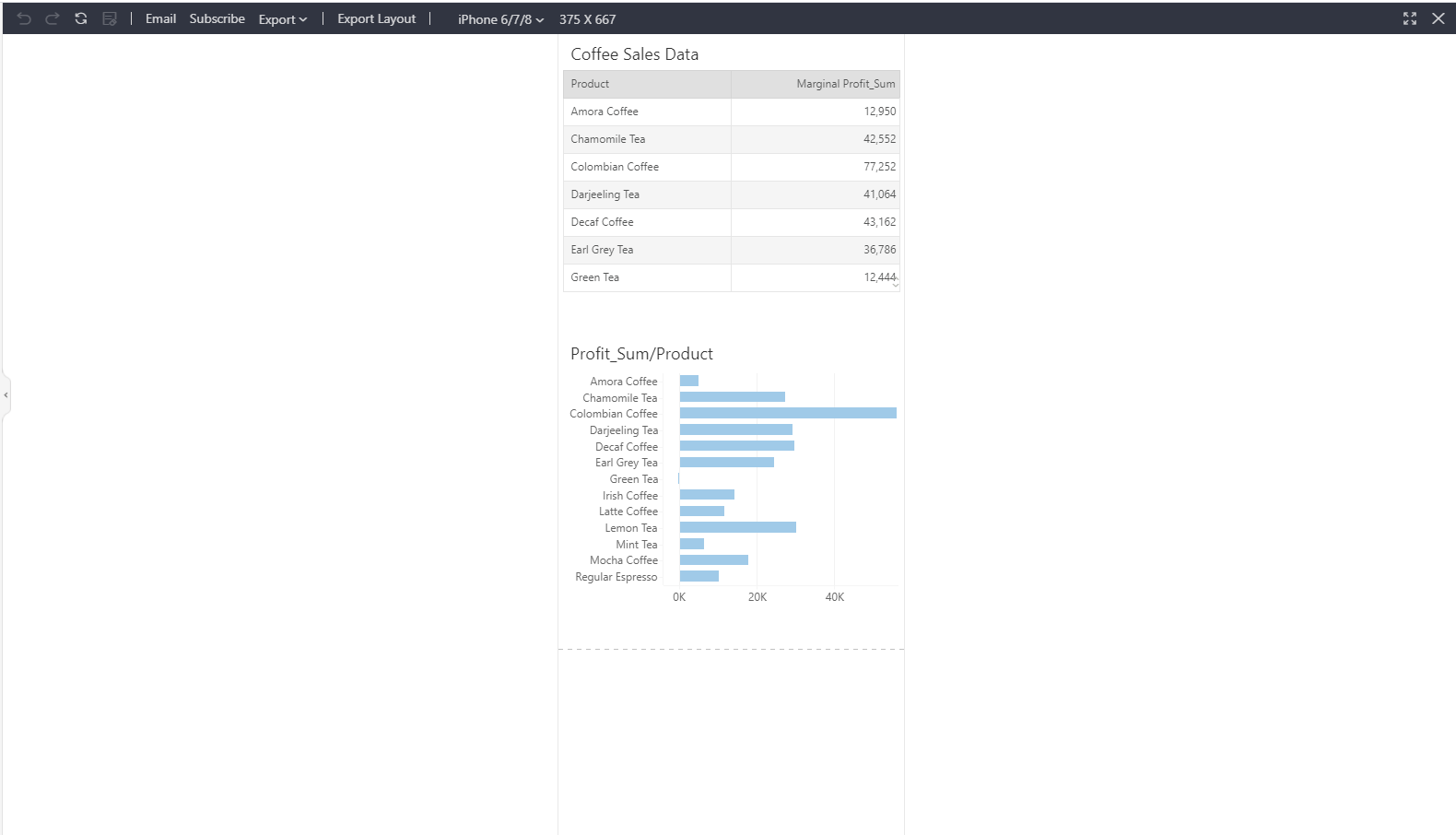Click the Email button
Screen dimensions: 1456x835
pos(160,18)
